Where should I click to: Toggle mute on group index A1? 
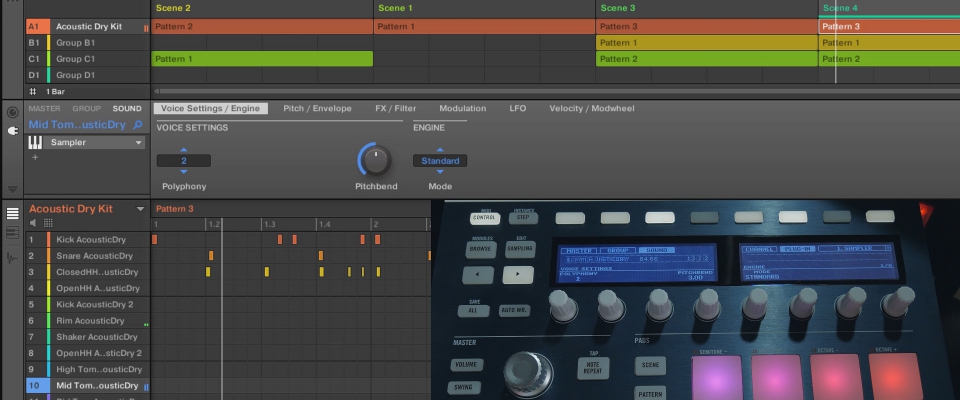point(34,26)
